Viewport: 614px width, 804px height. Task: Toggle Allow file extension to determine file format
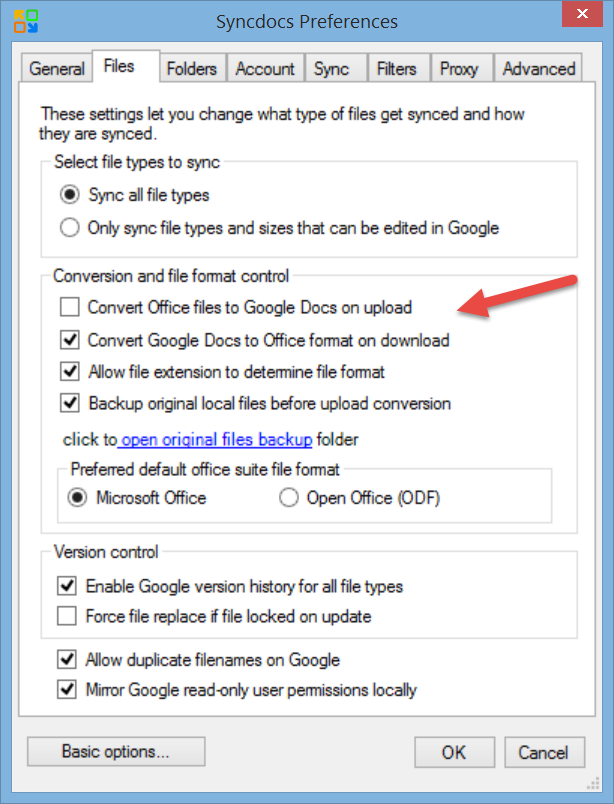(222, 372)
